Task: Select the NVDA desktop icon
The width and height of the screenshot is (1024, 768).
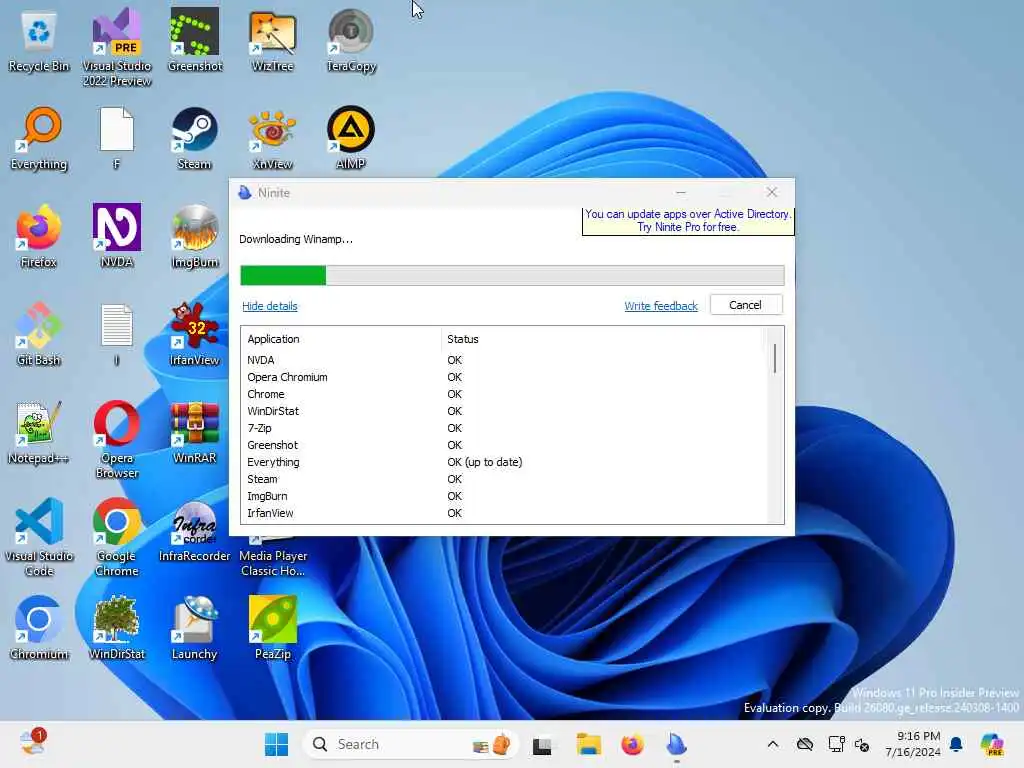Action: (117, 237)
